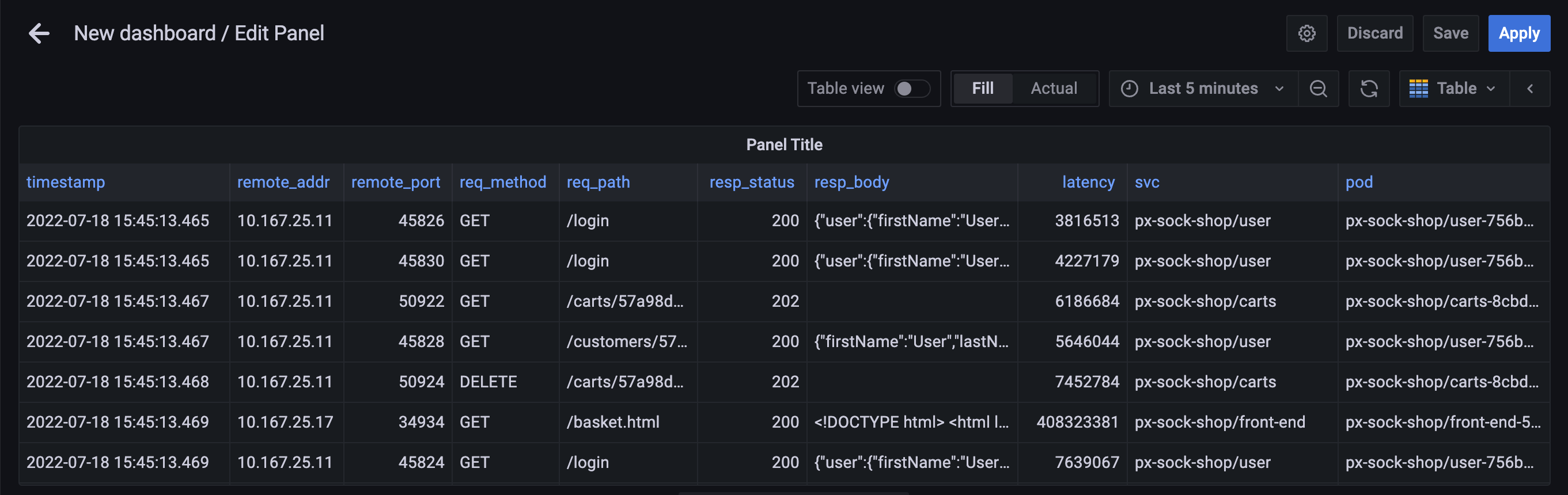Collapse the options pane with the chevron arrow
Image resolution: width=1568 pixels, height=495 pixels.
(1529, 89)
